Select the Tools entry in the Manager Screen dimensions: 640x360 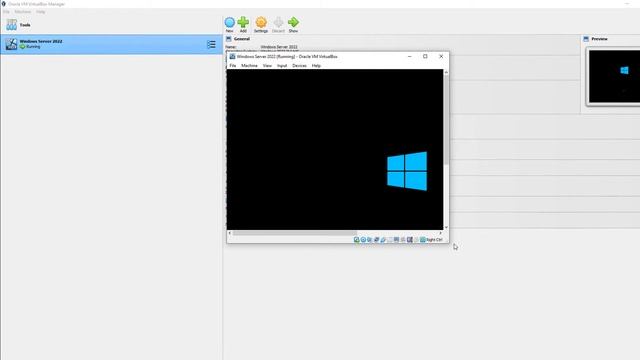pos(111,25)
